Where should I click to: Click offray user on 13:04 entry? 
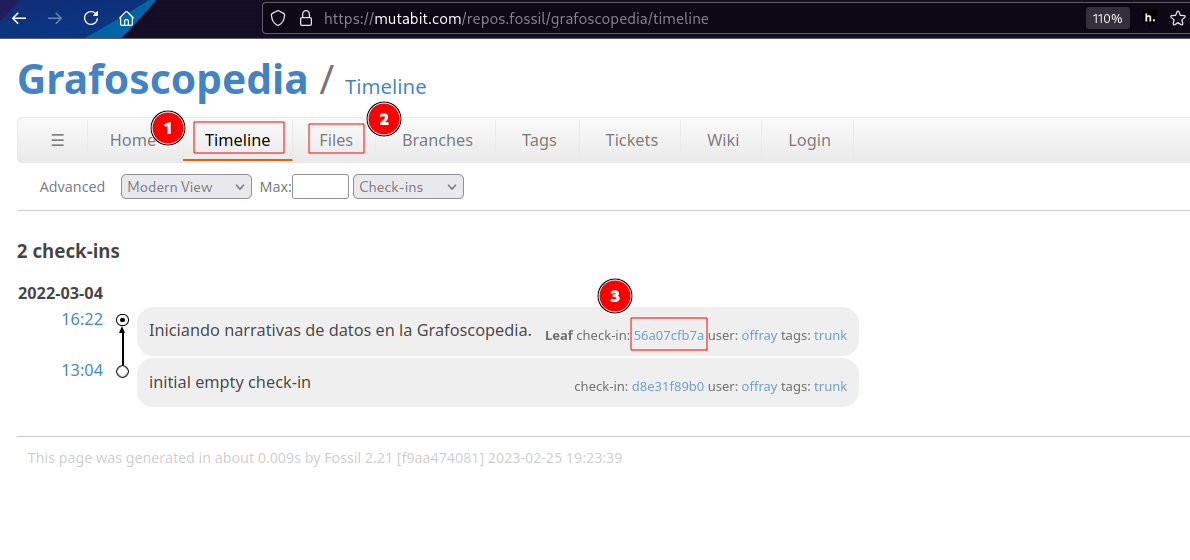click(759, 386)
